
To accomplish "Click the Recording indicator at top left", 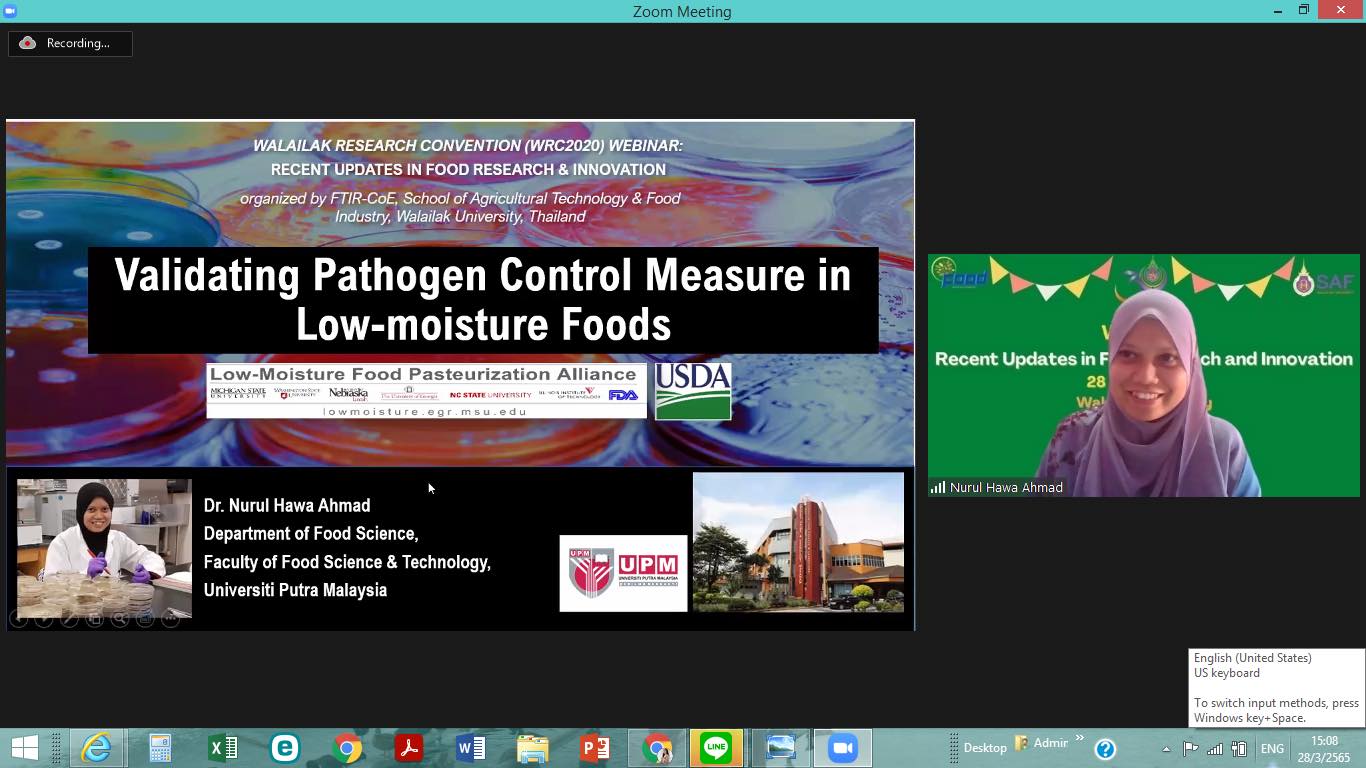I will tap(70, 43).
